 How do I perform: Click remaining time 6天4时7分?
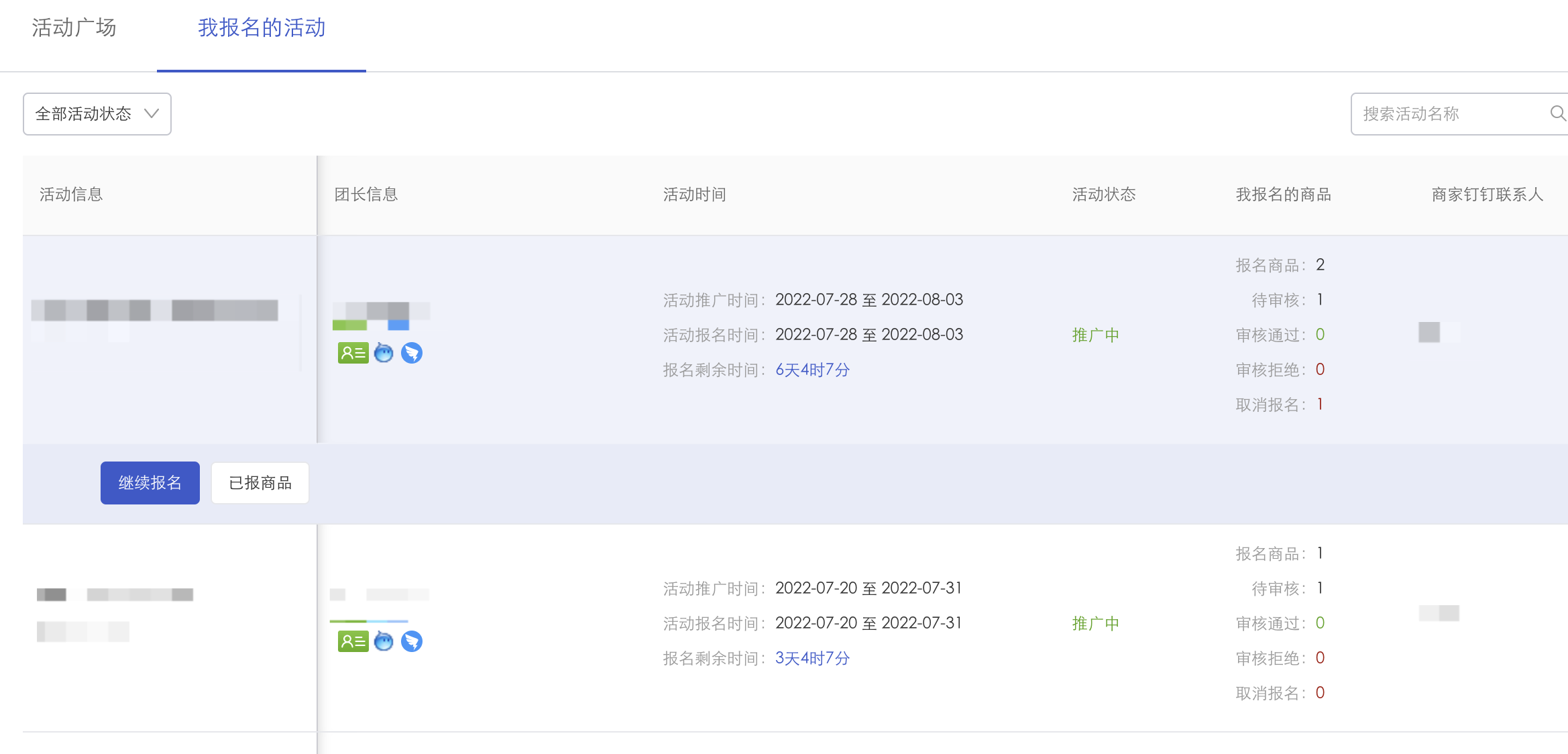pyautogui.click(x=813, y=370)
